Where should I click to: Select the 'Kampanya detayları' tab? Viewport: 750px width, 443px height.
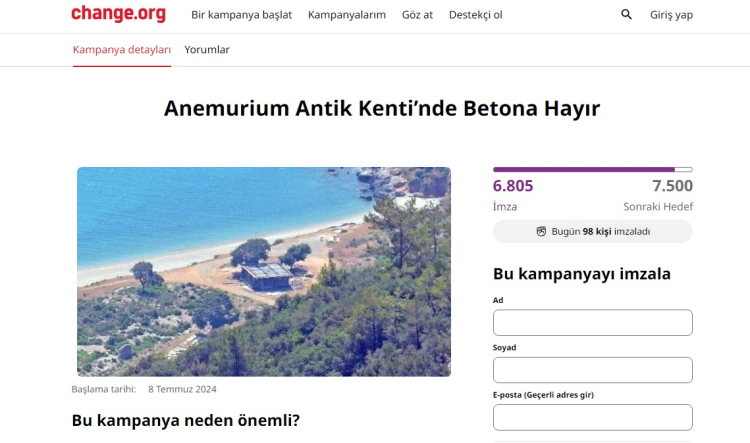121,50
